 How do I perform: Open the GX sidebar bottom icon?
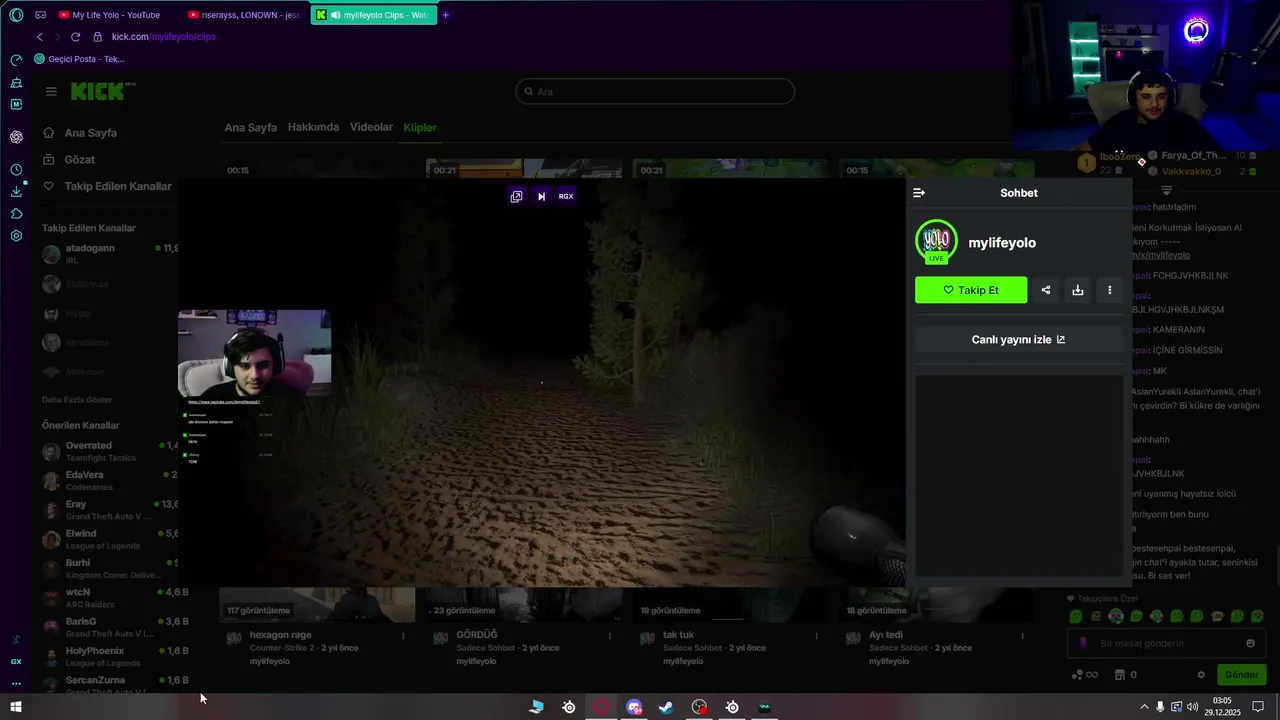pos(16,661)
